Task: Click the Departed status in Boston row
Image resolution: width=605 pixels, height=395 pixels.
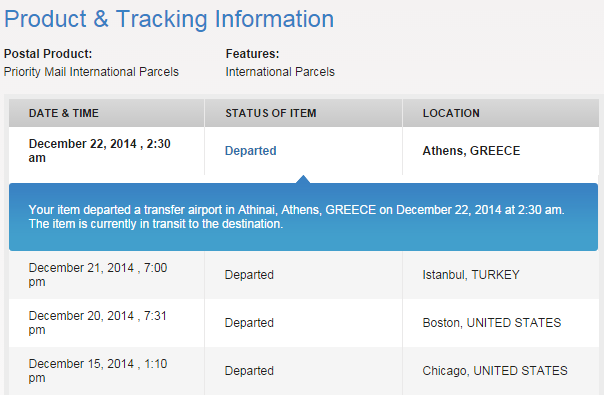Action: 249,322
